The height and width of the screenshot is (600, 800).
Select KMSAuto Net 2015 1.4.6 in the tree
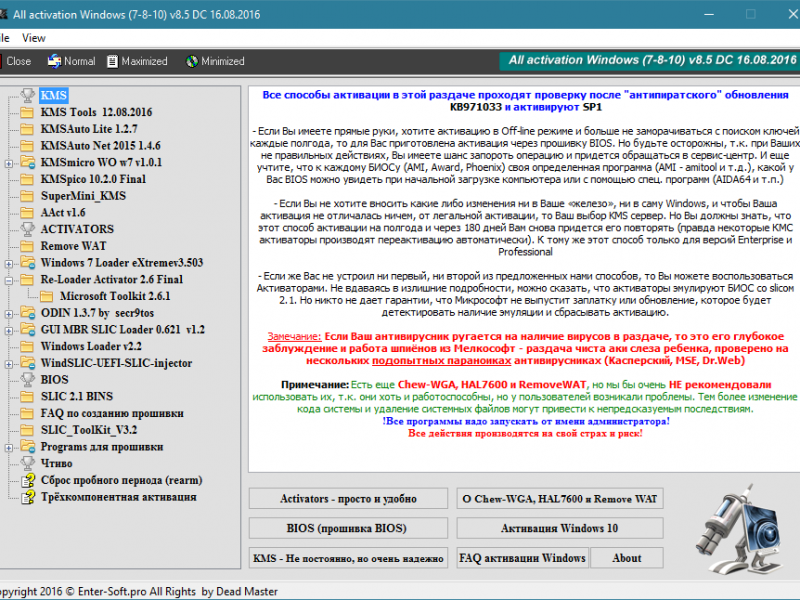pos(101,146)
